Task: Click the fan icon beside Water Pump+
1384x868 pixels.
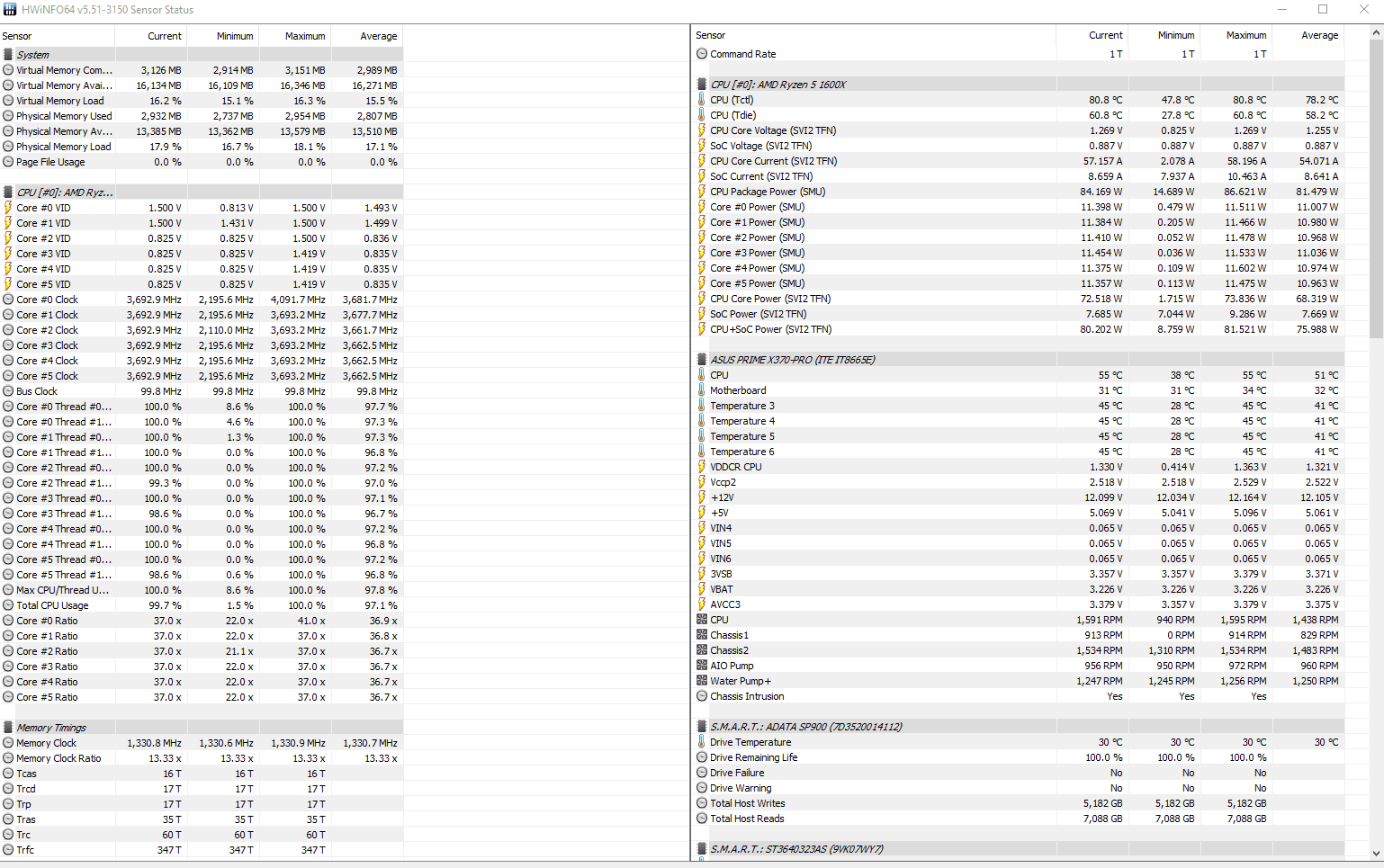Action: (702, 681)
